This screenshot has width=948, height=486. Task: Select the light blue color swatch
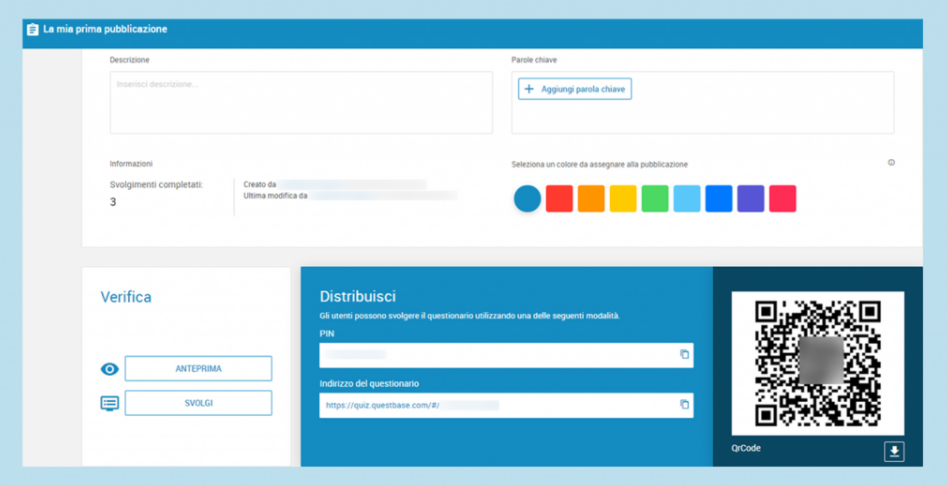point(687,198)
